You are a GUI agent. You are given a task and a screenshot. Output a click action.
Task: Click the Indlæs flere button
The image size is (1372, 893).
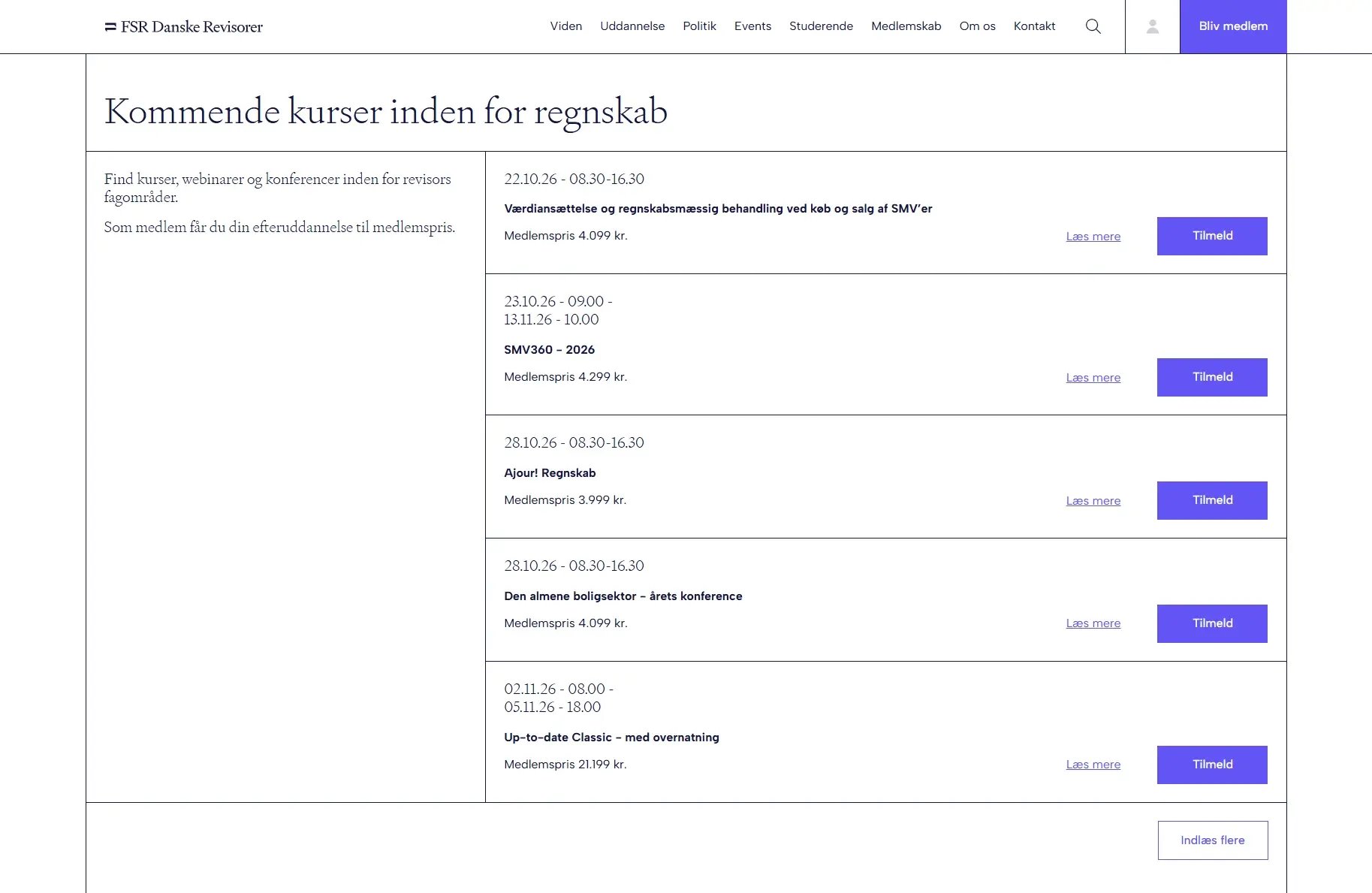pos(1212,840)
